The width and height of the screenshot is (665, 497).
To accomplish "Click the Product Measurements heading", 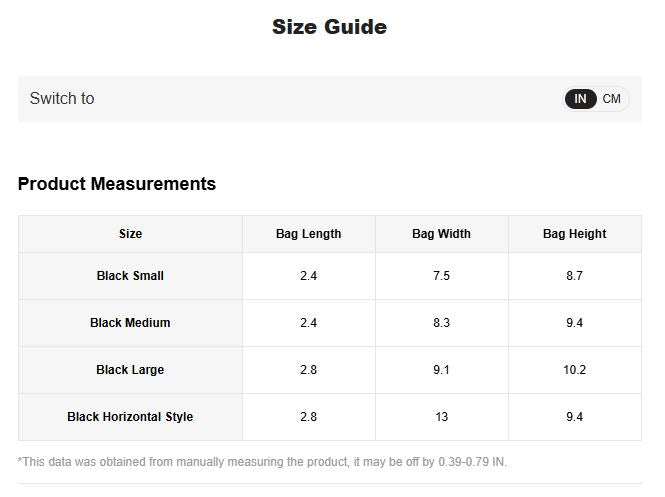I will click(x=117, y=184).
